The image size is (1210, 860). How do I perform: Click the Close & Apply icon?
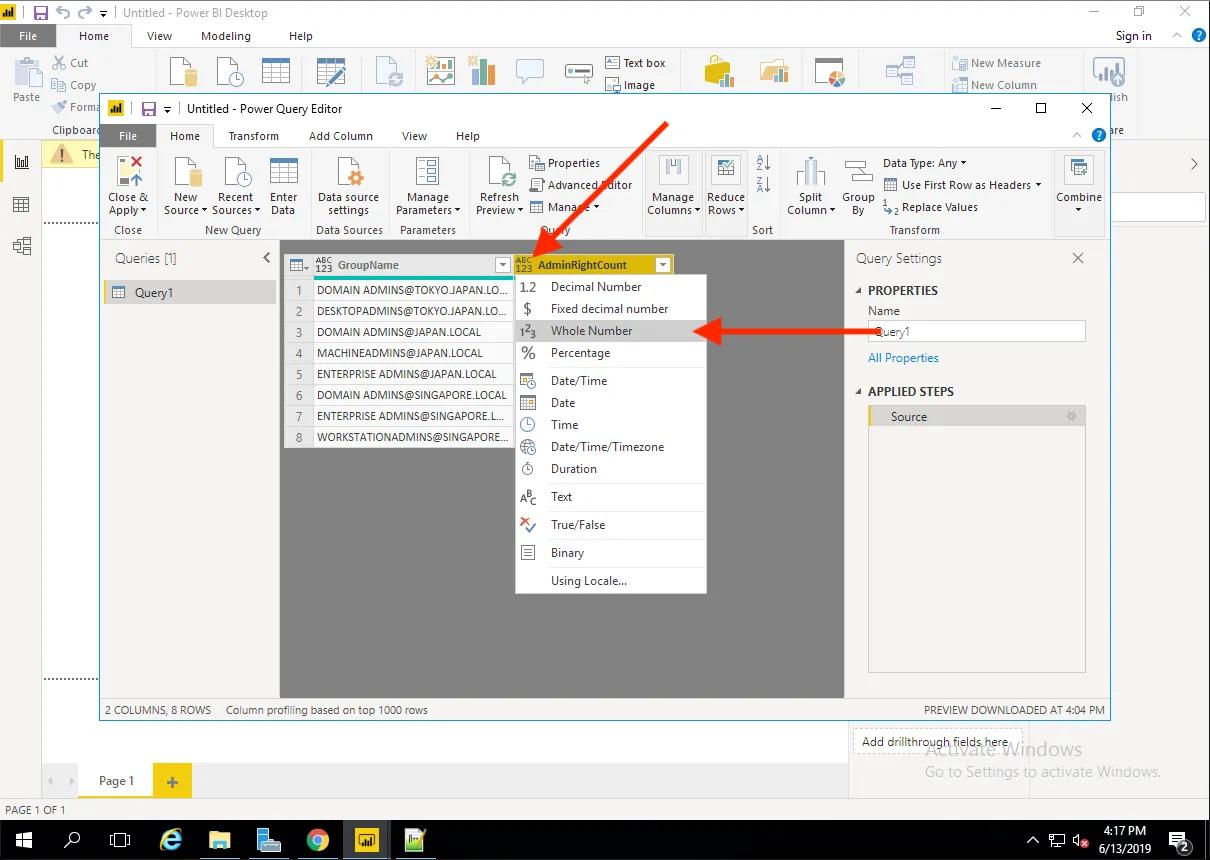click(128, 172)
